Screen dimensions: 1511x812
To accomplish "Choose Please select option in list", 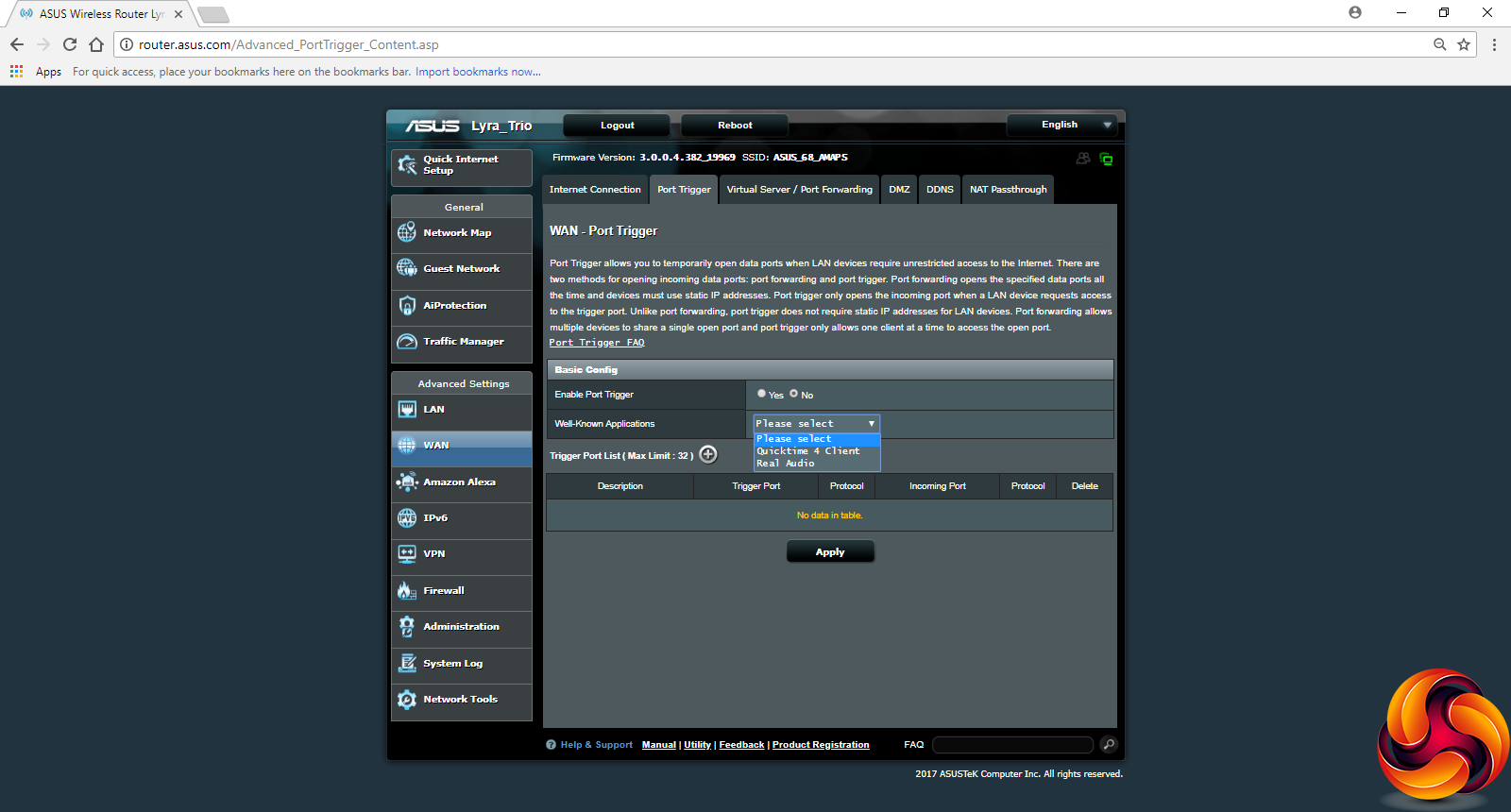I will pos(817,439).
